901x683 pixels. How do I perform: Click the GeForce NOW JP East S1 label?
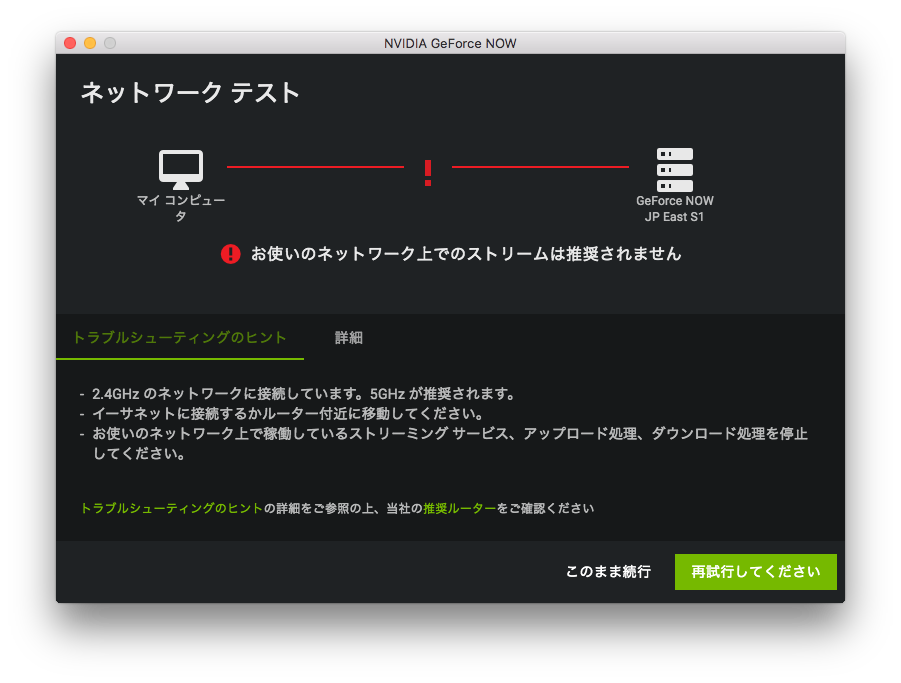tap(675, 209)
